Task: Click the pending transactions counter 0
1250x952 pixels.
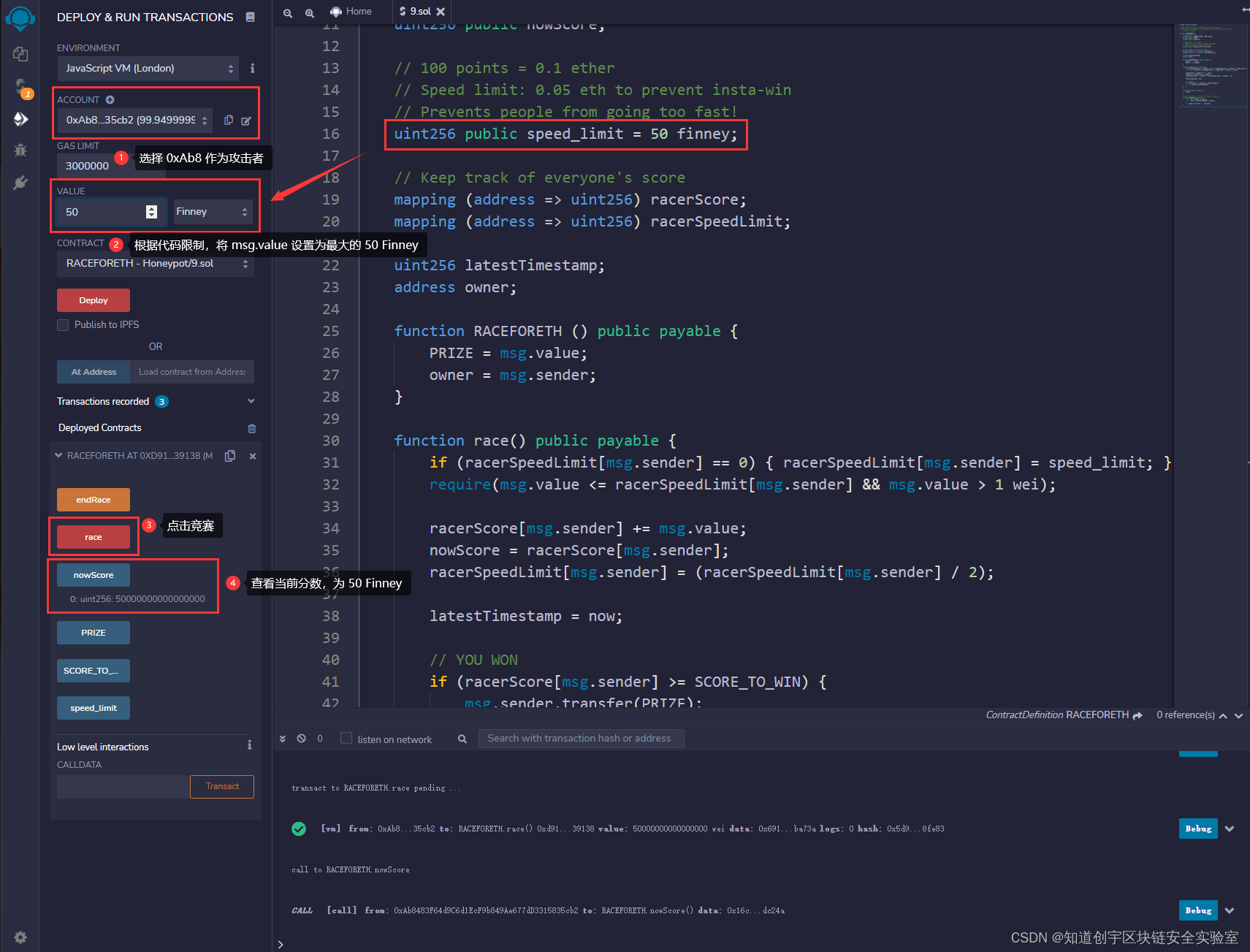Action: click(320, 739)
